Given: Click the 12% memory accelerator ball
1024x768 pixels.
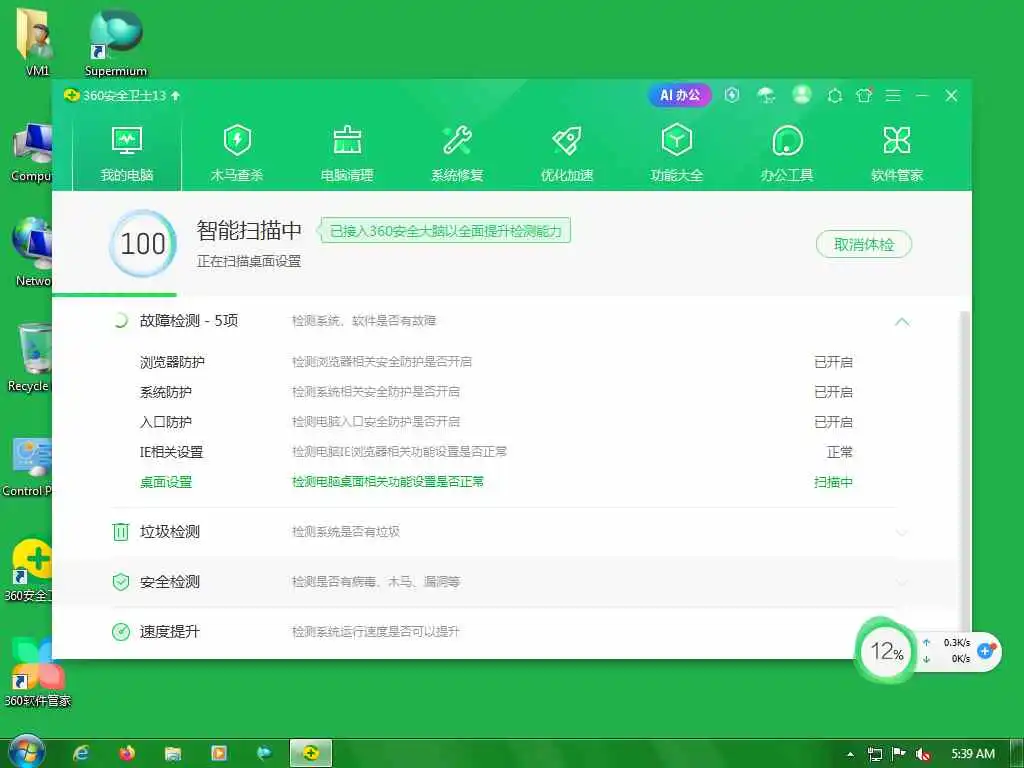Looking at the screenshot, I should [x=886, y=650].
